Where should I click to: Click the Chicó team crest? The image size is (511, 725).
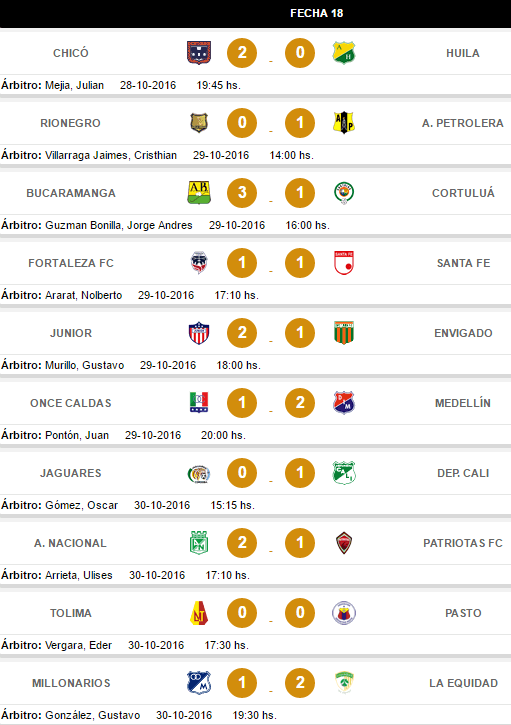pyautogui.click(x=199, y=53)
